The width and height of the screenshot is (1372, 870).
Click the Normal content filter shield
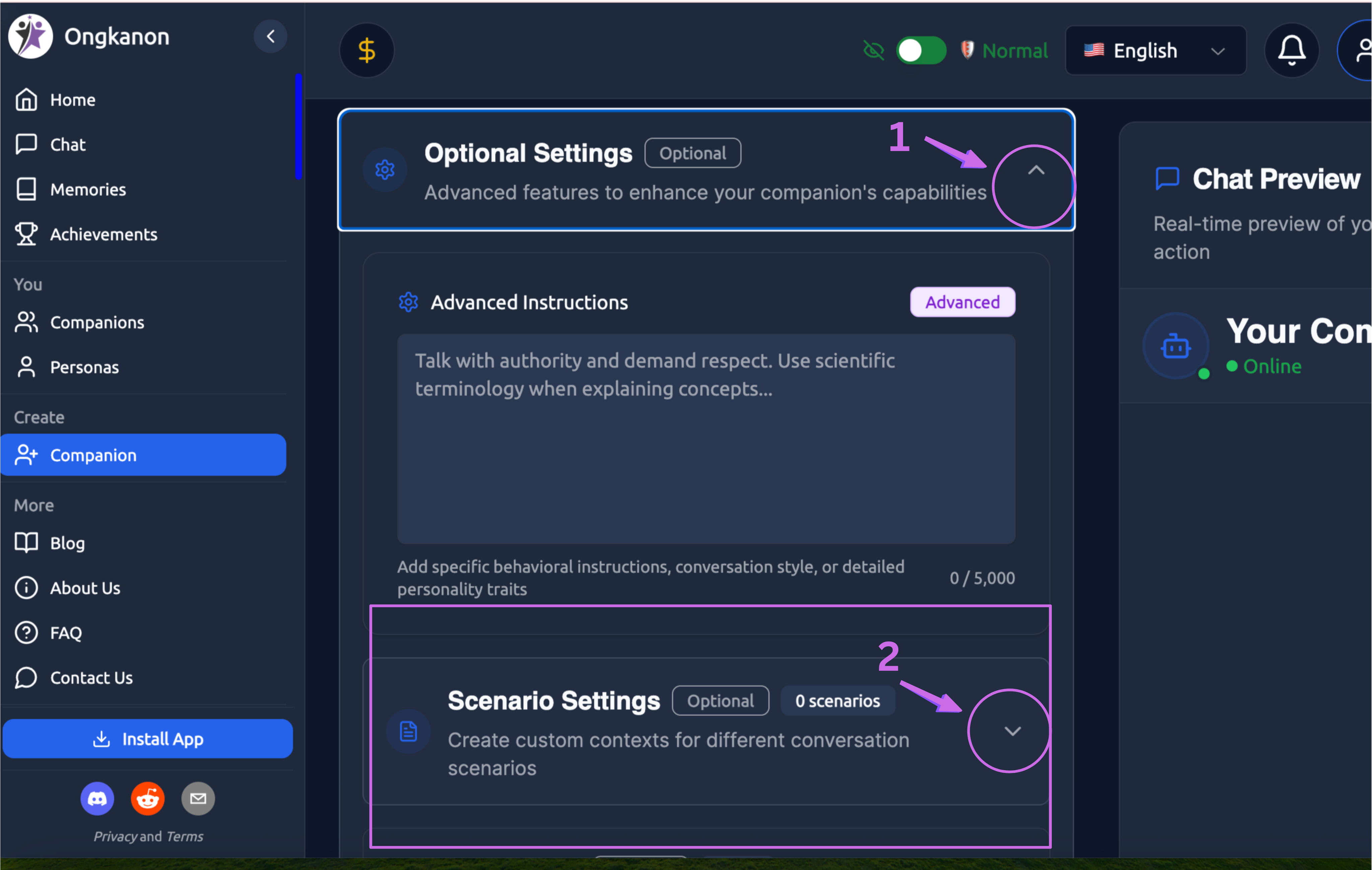(x=967, y=50)
